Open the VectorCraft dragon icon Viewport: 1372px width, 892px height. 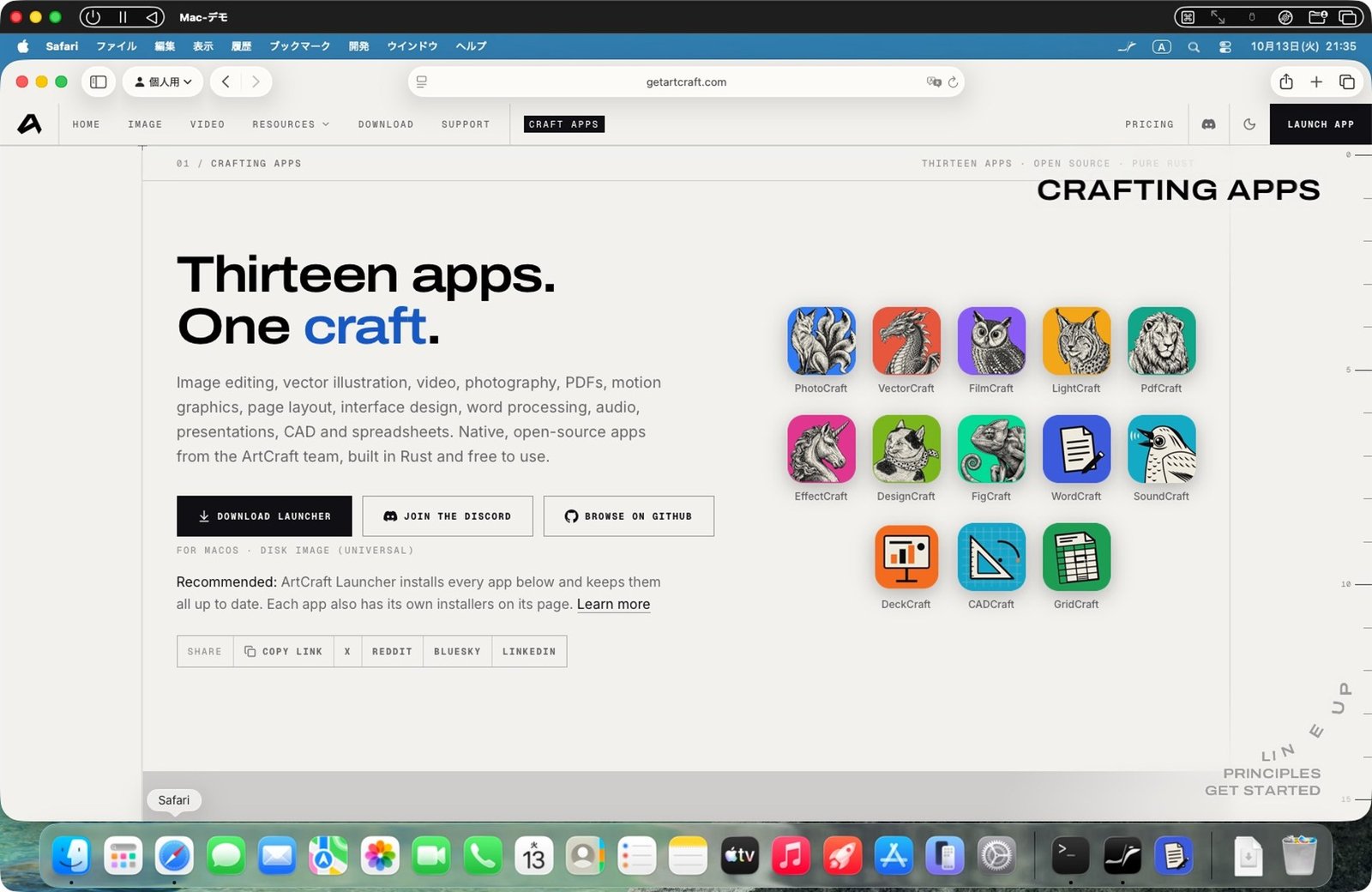[x=906, y=341]
